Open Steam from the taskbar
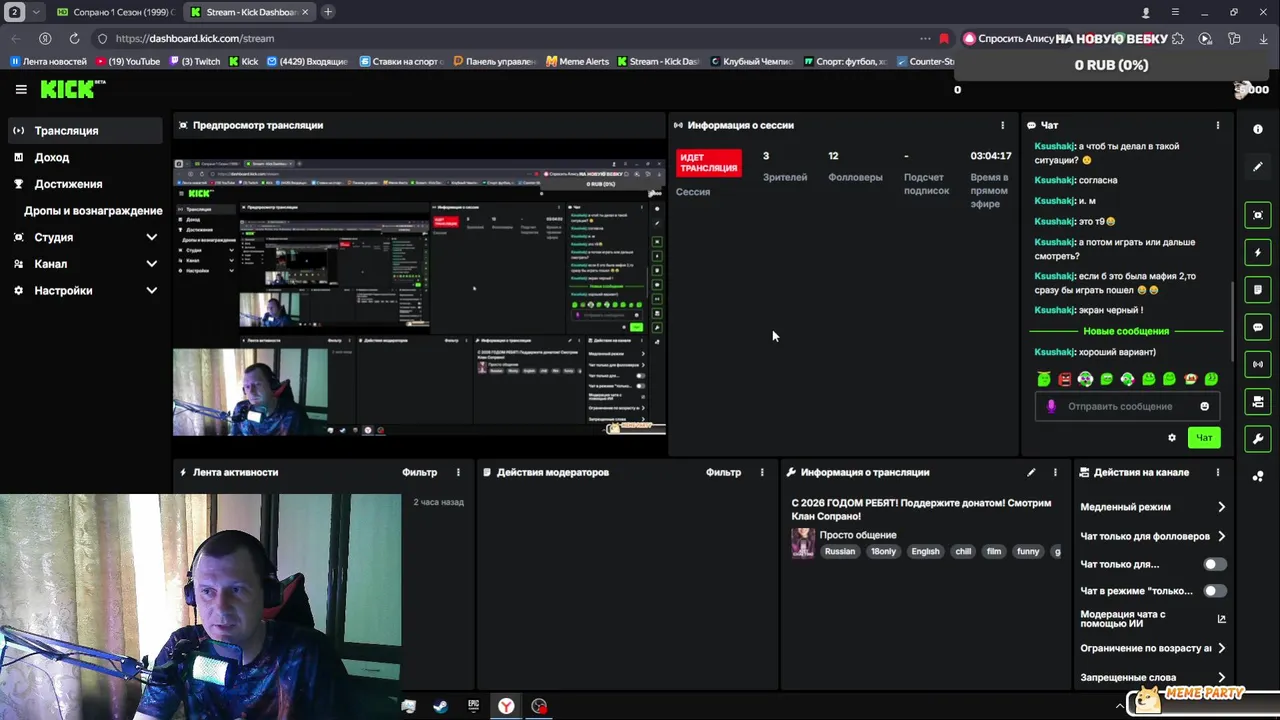 [440, 706]
